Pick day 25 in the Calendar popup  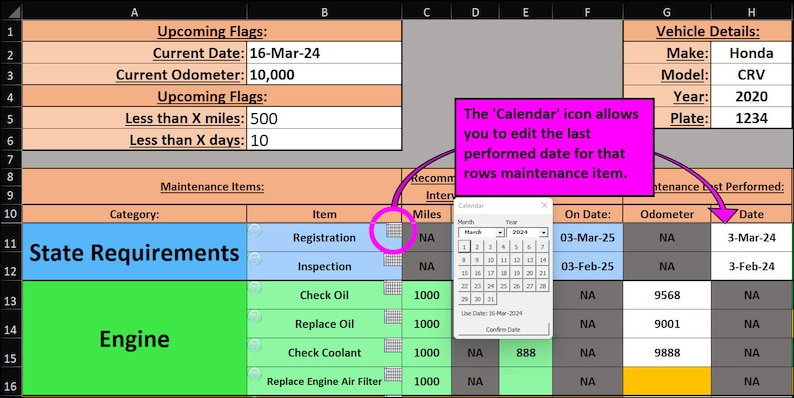click(503, 287)
